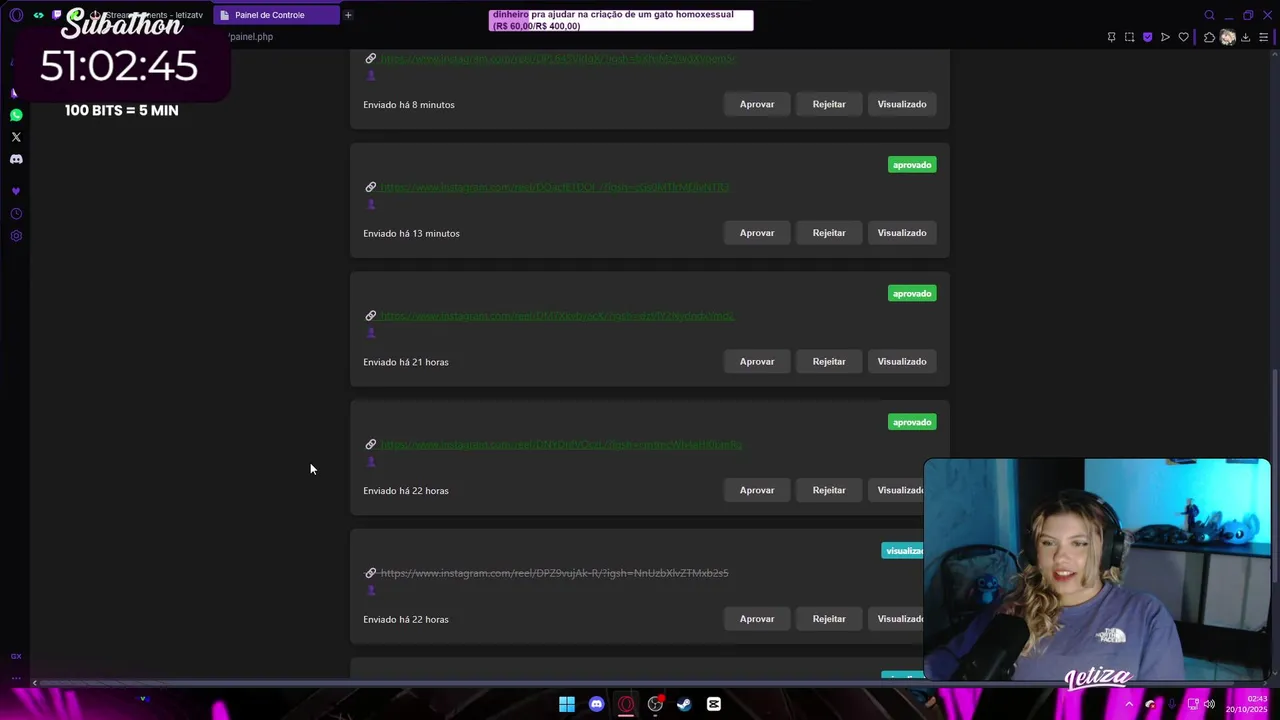
Task: Approve the submission sent 8 minutes ago
Action: click(x=757, y=104)
